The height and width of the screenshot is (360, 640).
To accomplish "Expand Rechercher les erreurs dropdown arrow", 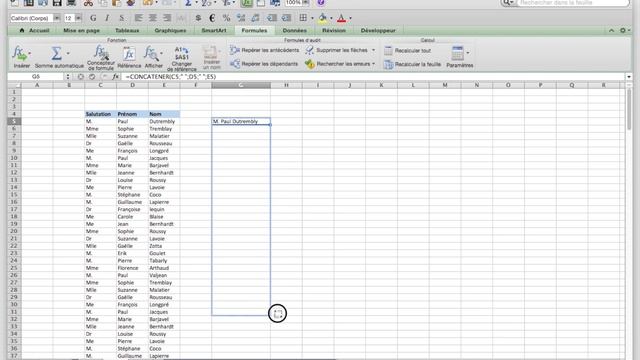I will pyautogui.click(x=373, y=64).
